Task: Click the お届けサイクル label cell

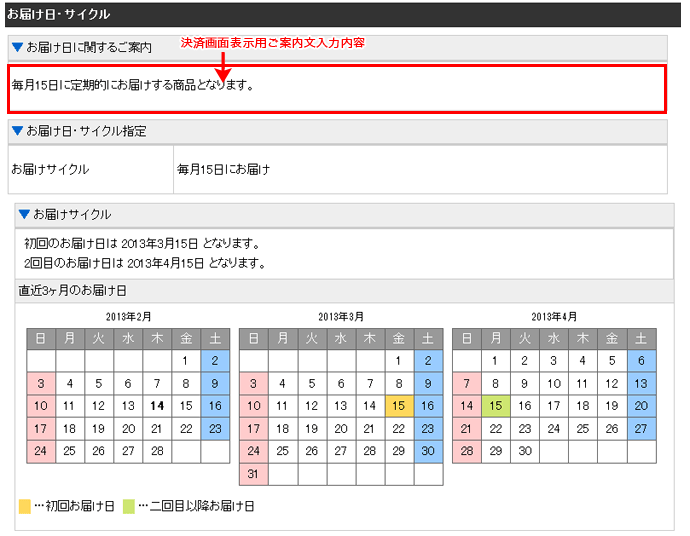Action: 50,169
